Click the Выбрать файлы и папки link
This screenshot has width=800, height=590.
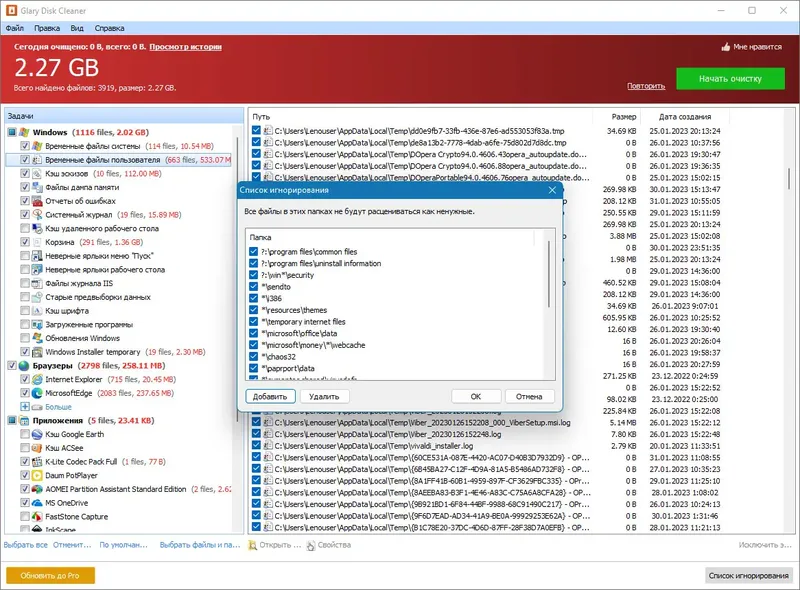[199, 545]
